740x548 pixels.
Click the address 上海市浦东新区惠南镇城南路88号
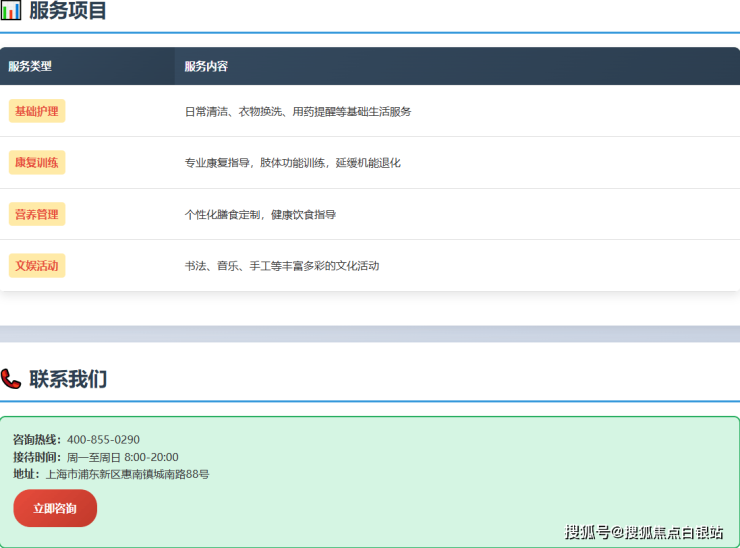[127, 474]
